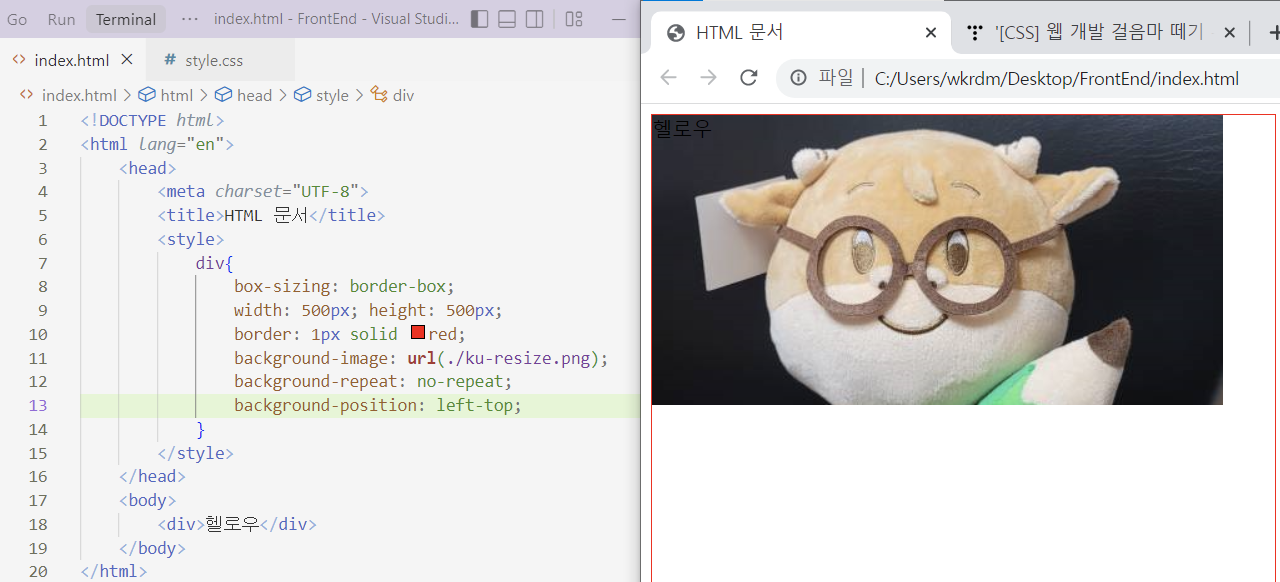The width and height of the screenshot is (1280, 582).
Task: Click the '헬로우' div text in code
Action: (x=232, y=524)
